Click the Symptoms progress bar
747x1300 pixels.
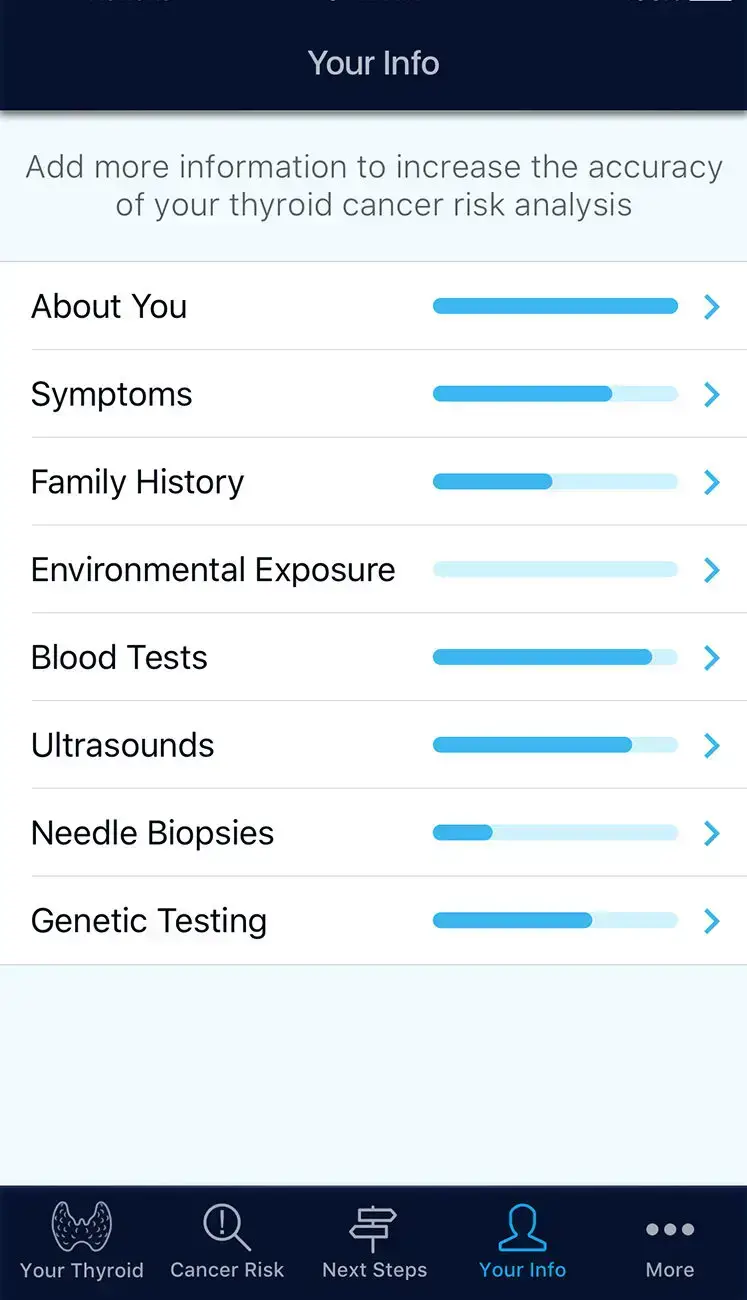coord(555,395)
